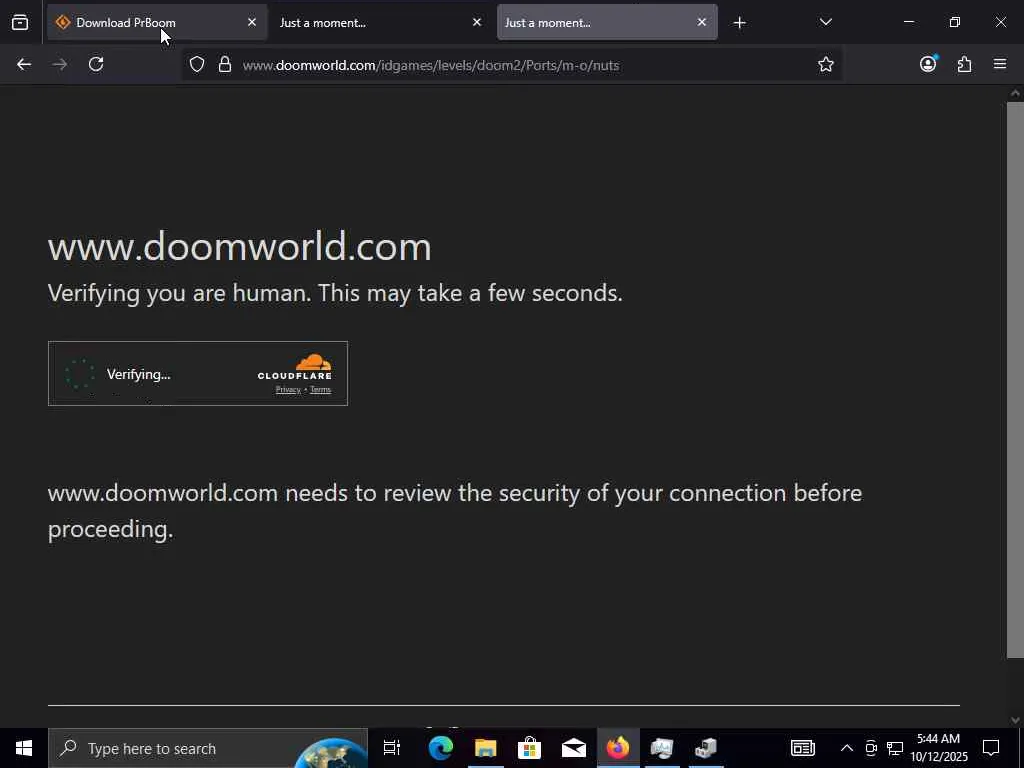
Task: Open the News and interests widget
Action: point(803,748)
